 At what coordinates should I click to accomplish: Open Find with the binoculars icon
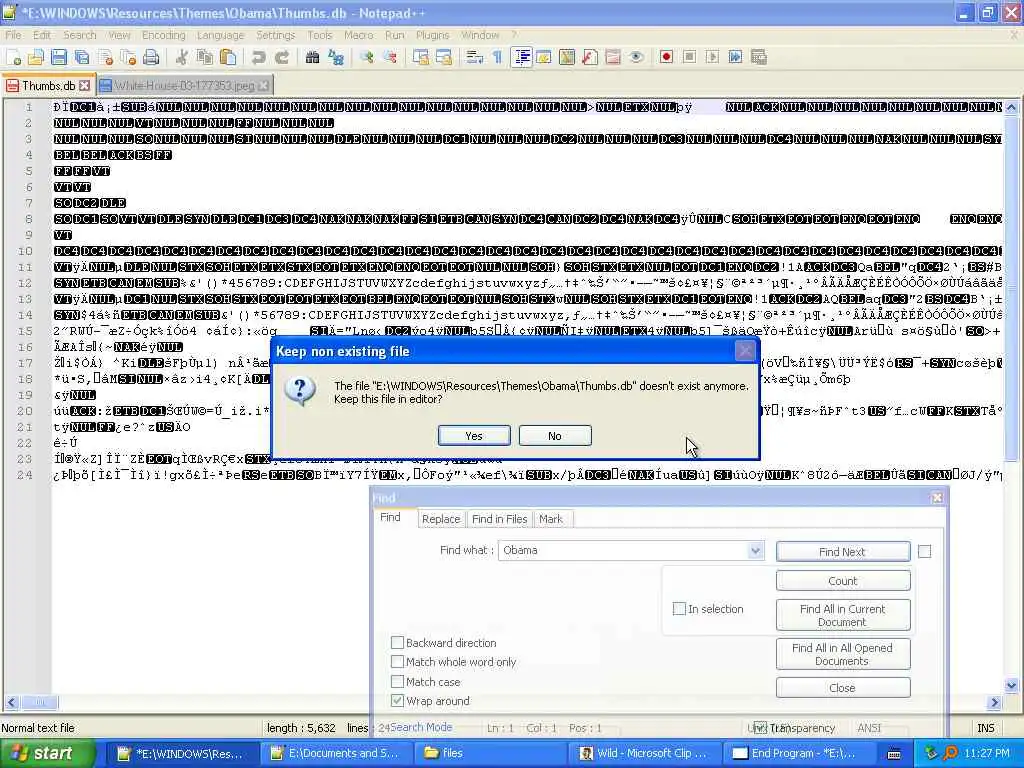coord(312,57)
